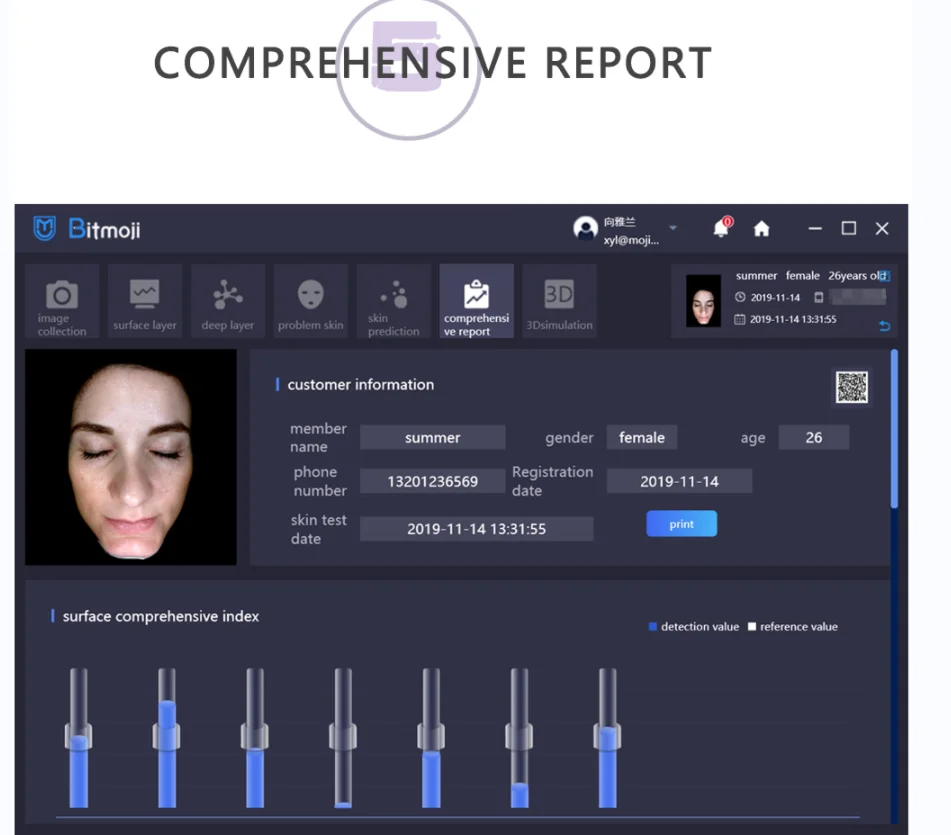Click the phone number field
Viewport: 951px width, 835px height.
coord(432,481)
